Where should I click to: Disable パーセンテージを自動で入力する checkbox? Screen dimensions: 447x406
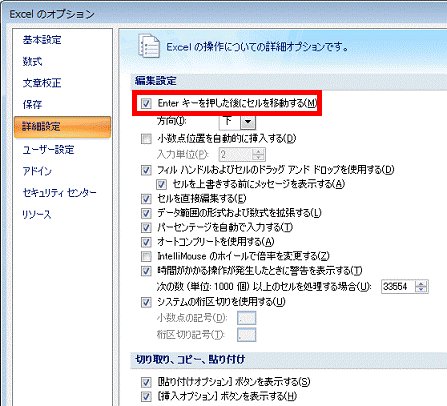click(x=146, y=228)
